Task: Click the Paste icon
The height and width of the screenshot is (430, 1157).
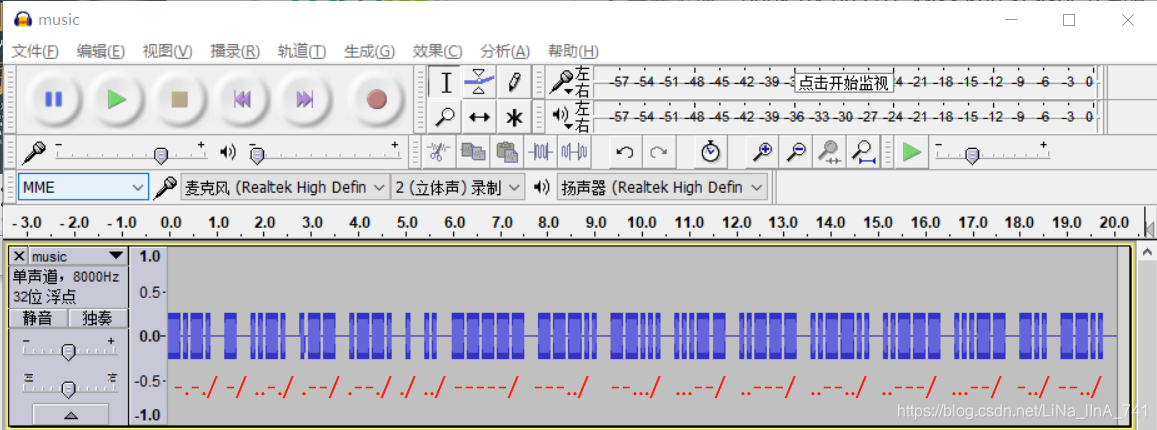Action: 506,153
